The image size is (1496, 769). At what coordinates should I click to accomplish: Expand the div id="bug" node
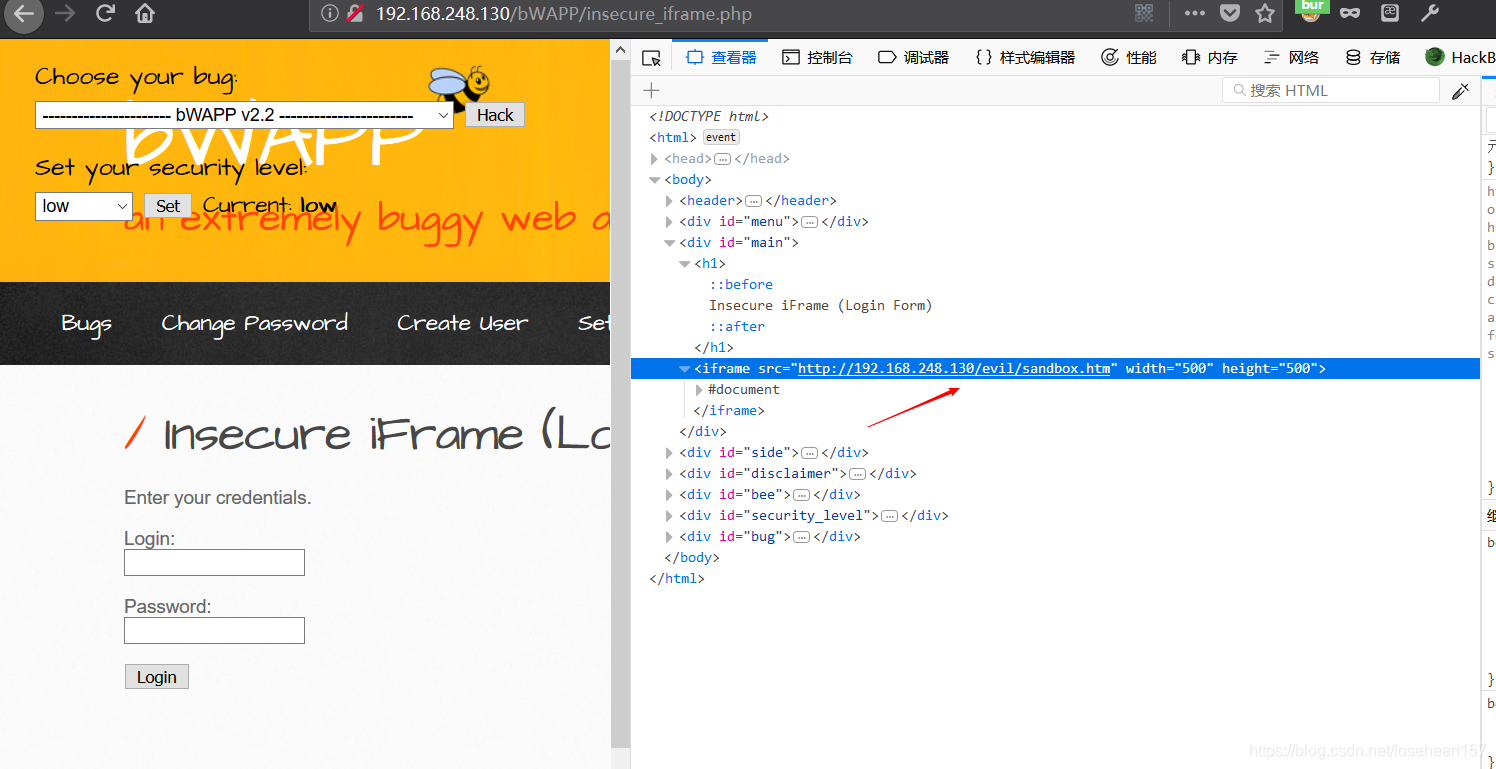coord(670,537)
